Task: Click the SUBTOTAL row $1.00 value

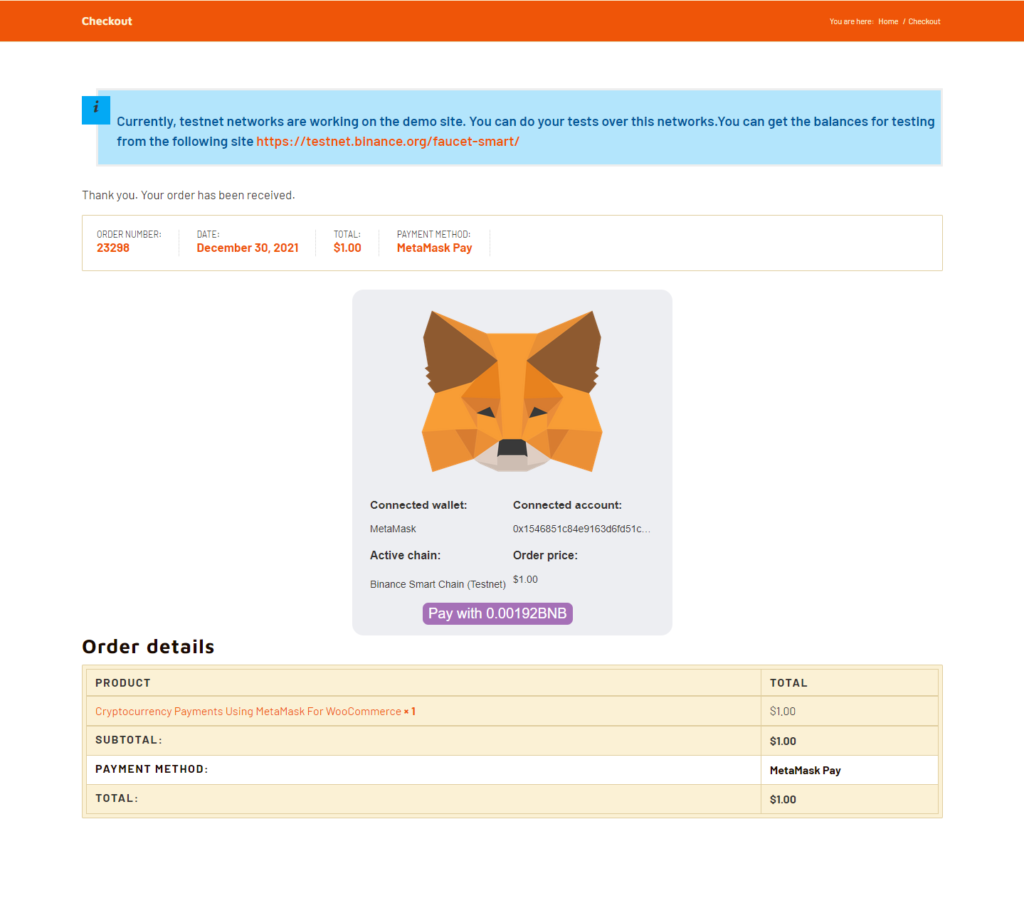Action: [782, 741]
